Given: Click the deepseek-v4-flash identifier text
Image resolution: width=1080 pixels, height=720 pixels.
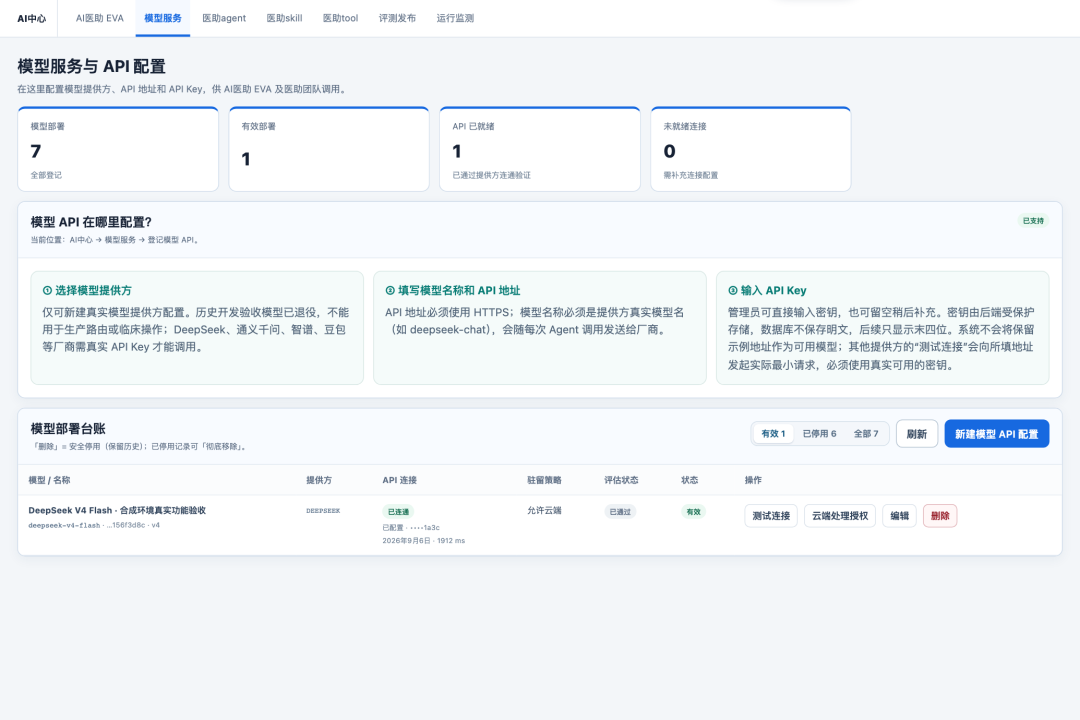Looking at the screenshot, I should [x=64, y=525].
